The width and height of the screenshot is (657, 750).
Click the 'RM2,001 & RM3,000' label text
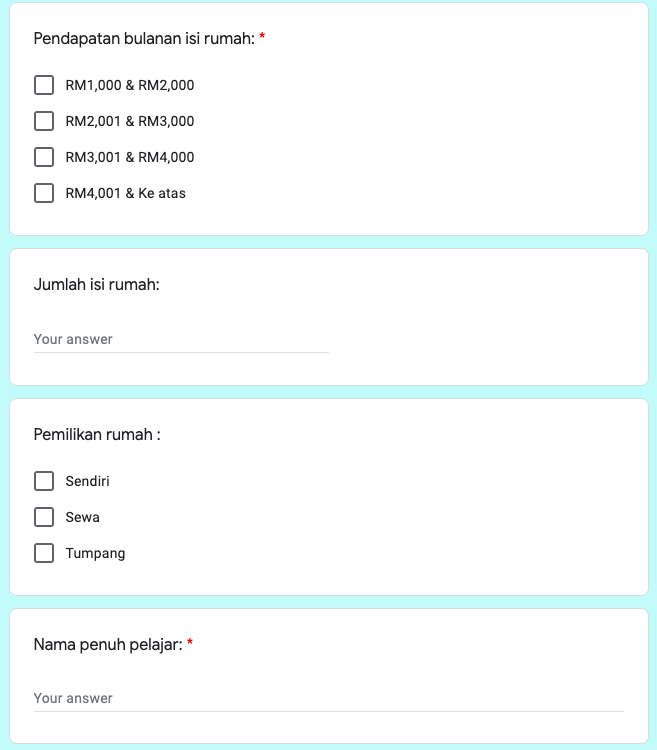[130, 121]
